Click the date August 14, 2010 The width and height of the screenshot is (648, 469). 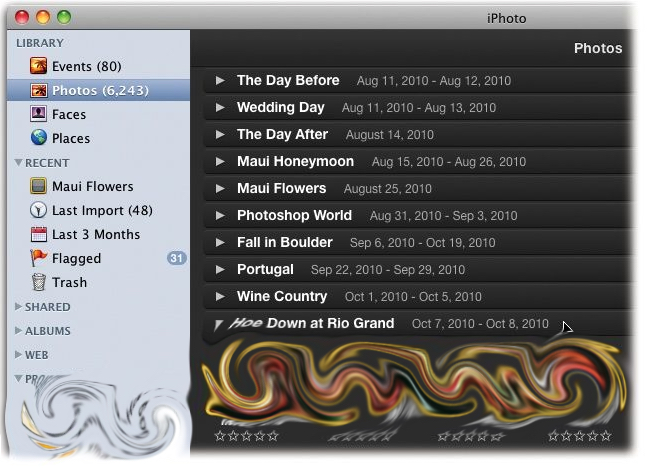pos(390,135)
